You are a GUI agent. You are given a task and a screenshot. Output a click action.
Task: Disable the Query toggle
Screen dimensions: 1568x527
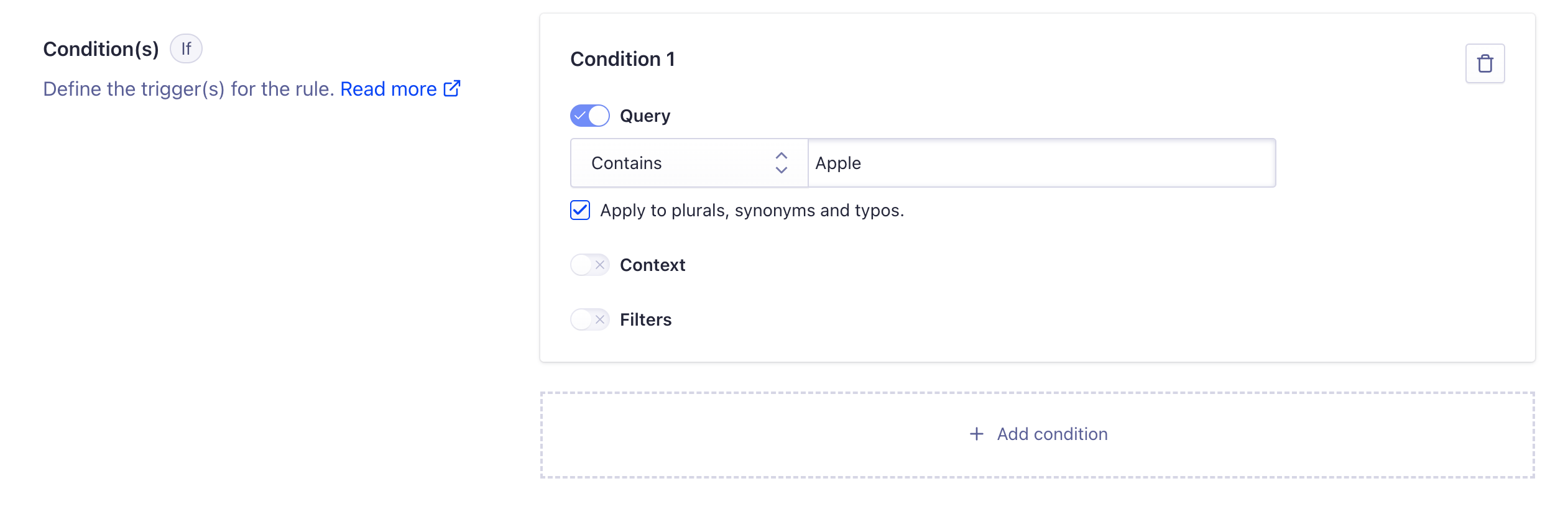[590, 116]
